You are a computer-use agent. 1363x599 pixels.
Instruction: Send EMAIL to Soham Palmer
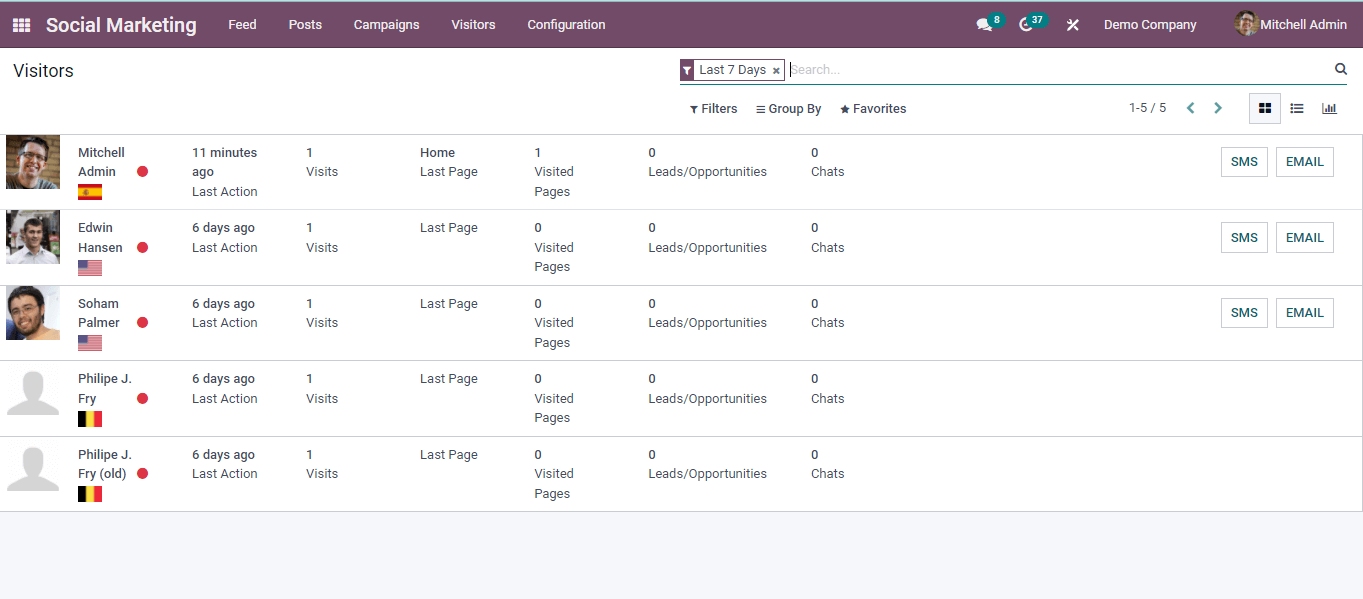[1304, 313]
